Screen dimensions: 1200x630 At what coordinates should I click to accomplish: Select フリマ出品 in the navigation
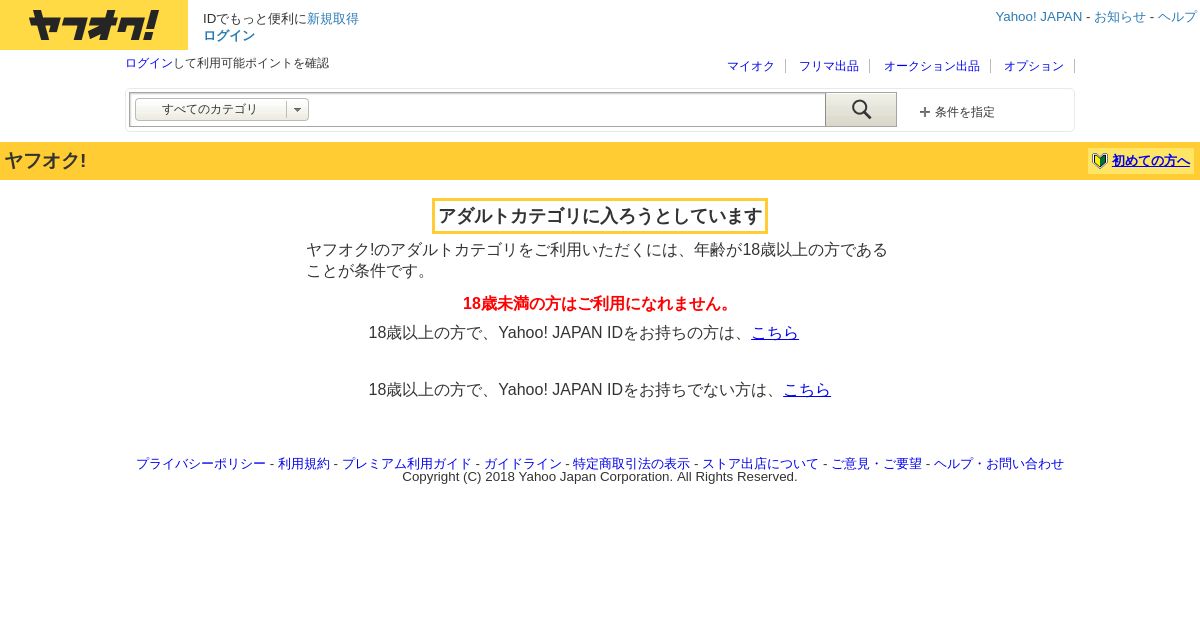829,66
